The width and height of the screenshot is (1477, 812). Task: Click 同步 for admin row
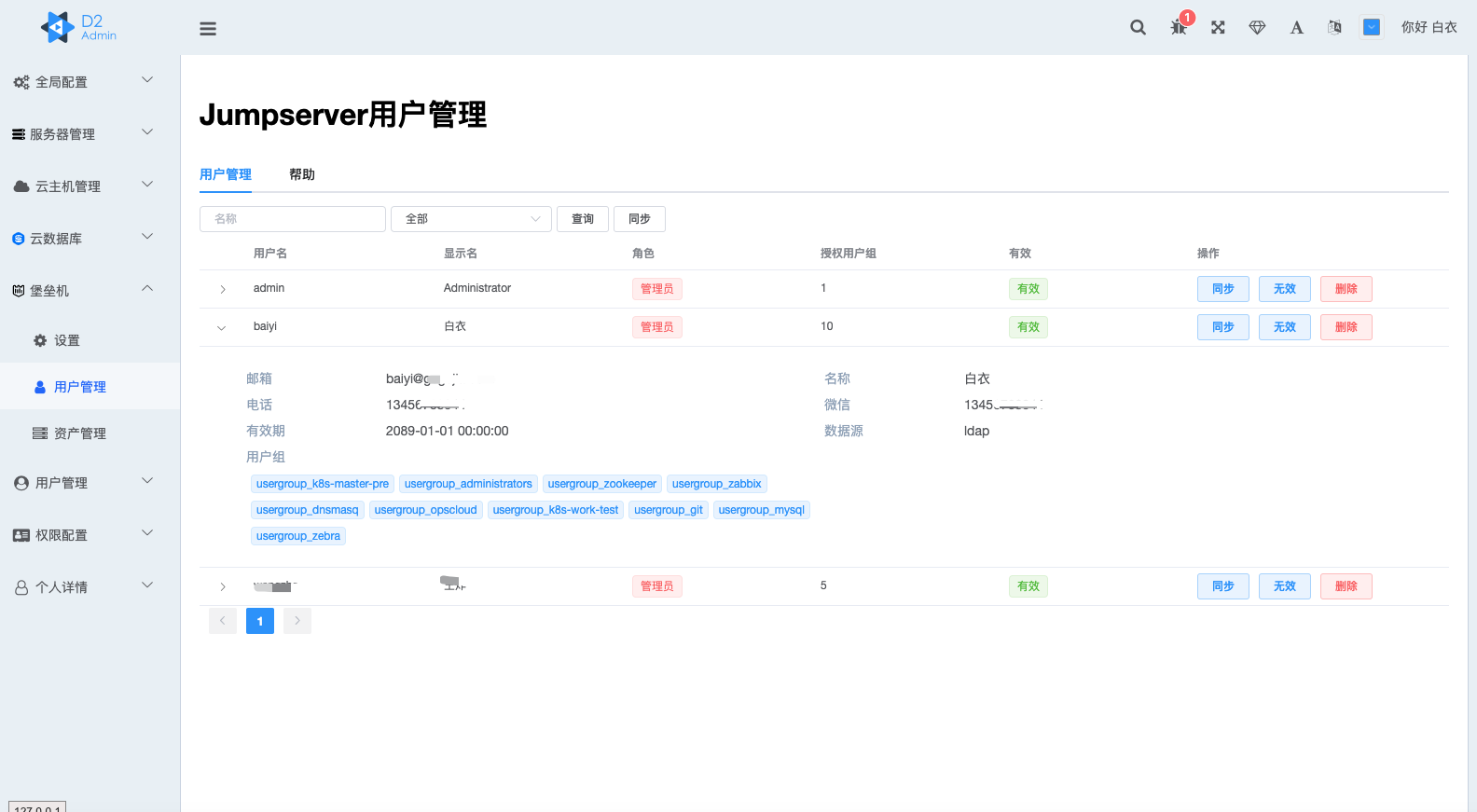point(1223,289)
